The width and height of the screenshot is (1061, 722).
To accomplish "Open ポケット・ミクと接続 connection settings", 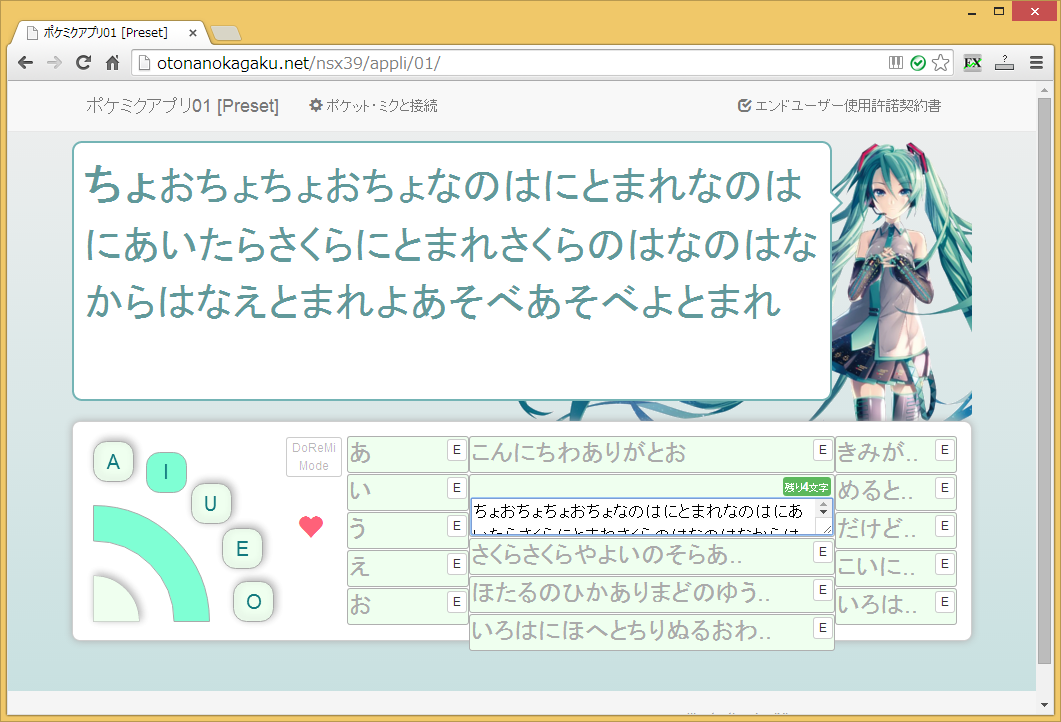I will click(374, 106).
